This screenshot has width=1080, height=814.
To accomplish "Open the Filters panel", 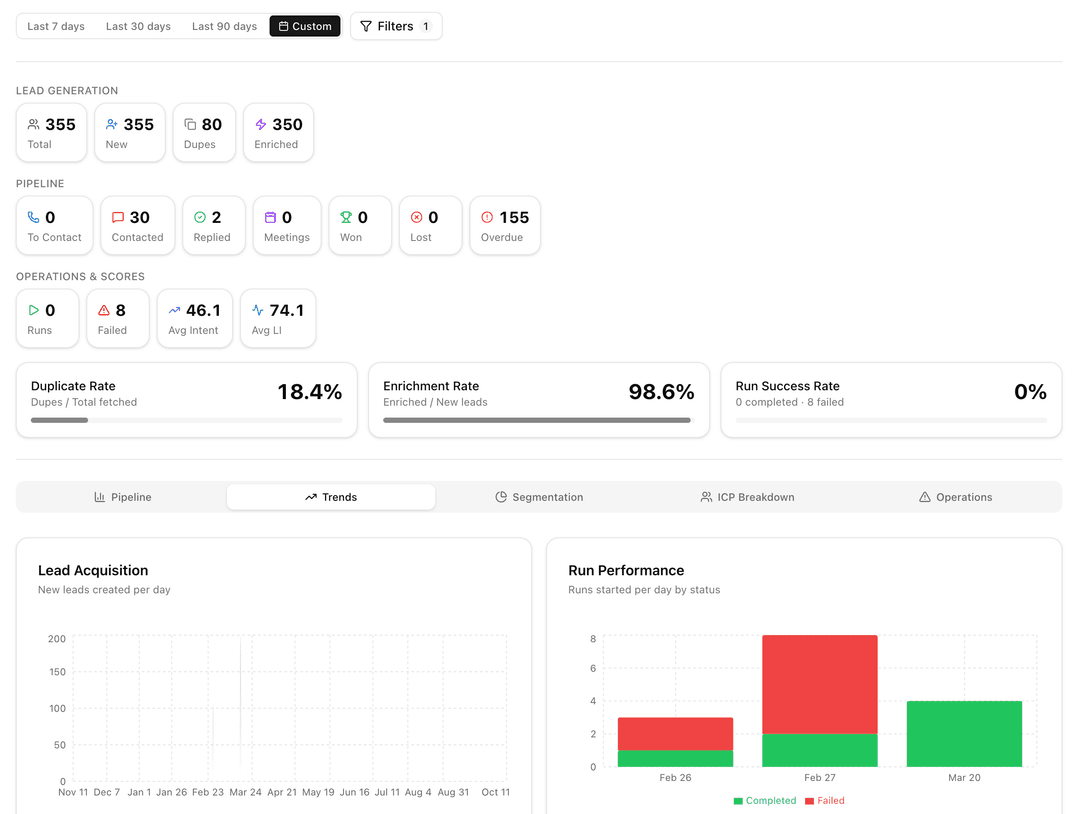I will (x=396, y=26).
